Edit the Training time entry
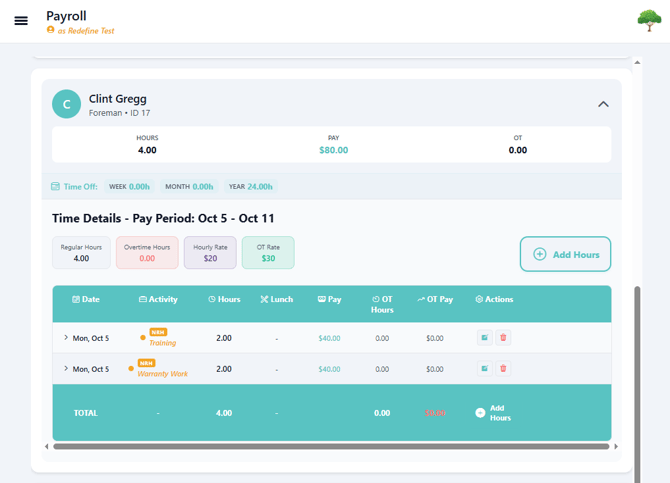670x483 pixels. click(x=485, y=338)
